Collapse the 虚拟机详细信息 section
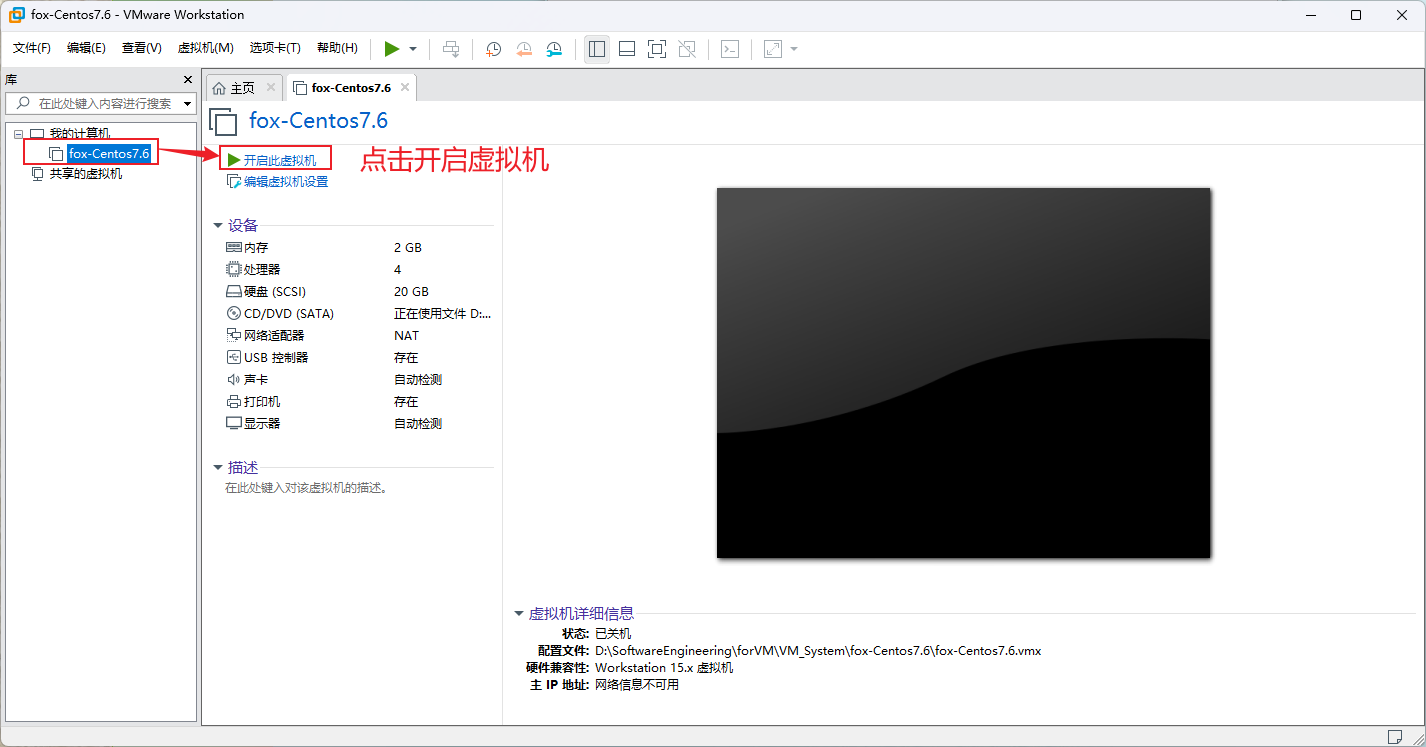The width and height of the screenshot is (1426, 747). point(519,614)
